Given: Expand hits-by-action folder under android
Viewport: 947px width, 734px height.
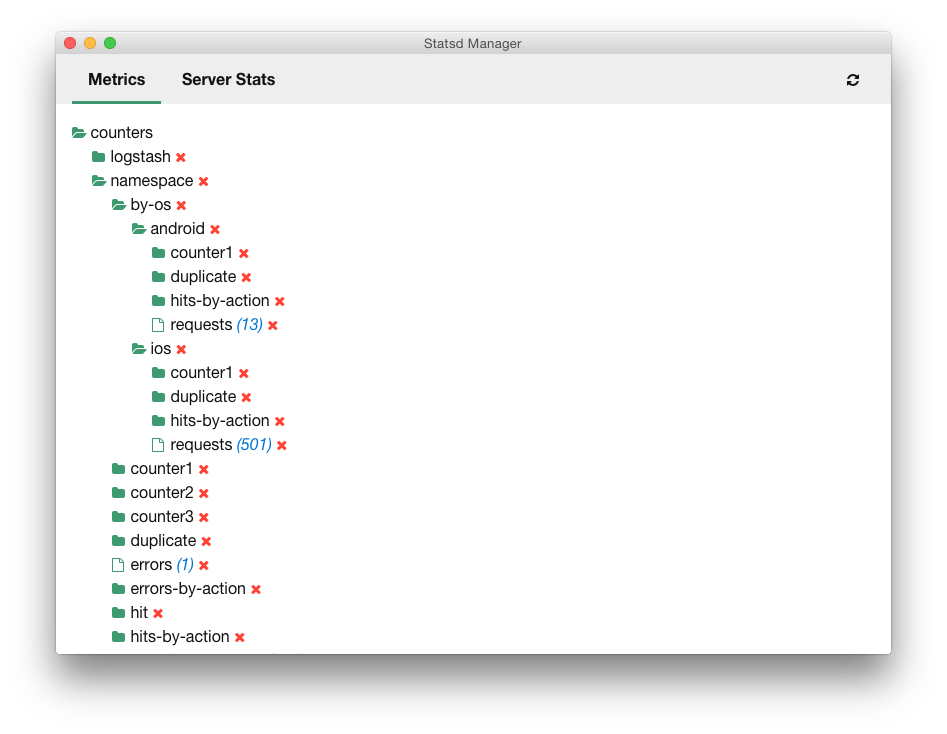Looking at the screenshot, I should (158, 300).
